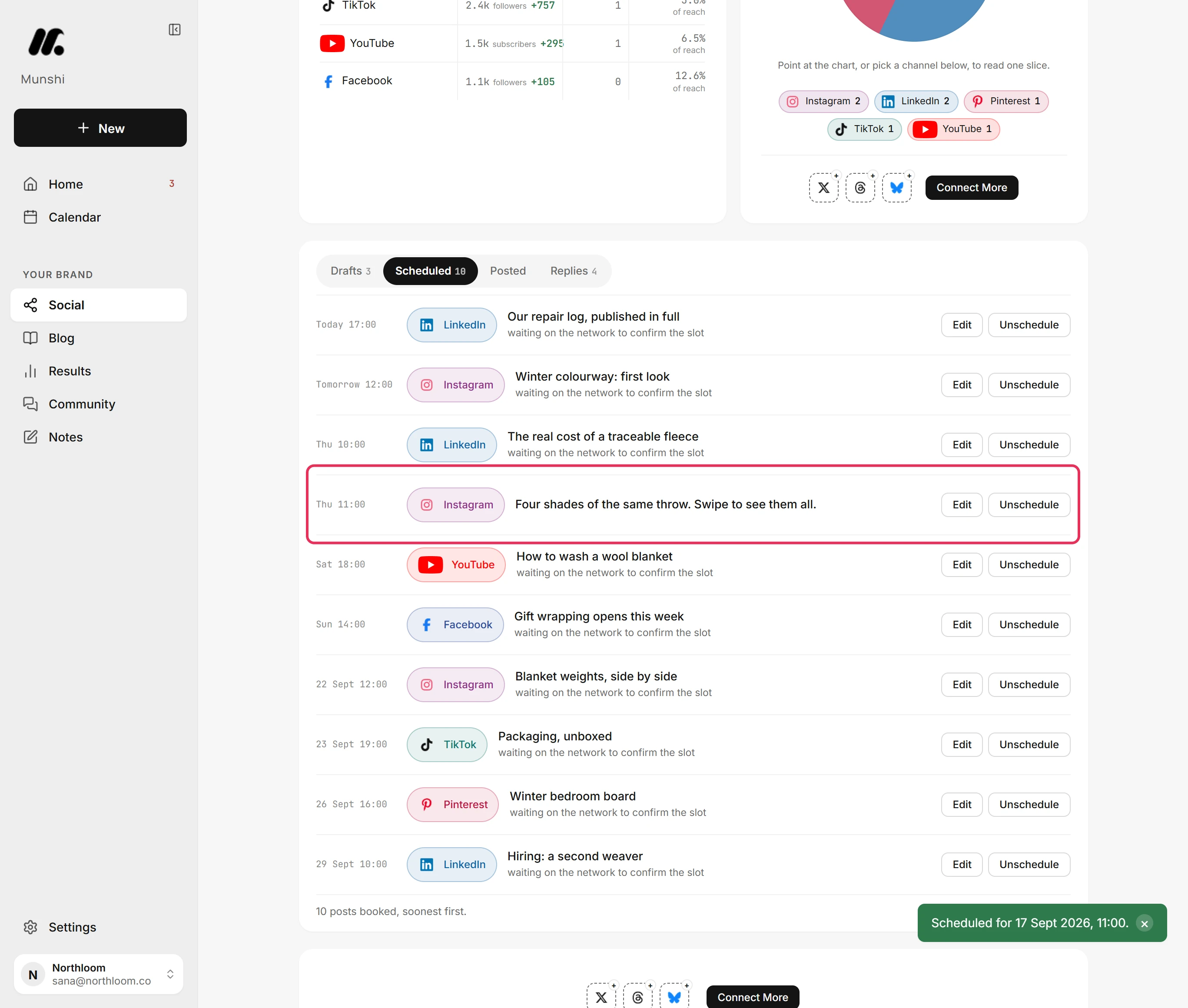Click Connect More in bottom card

[x=753, y=997]
